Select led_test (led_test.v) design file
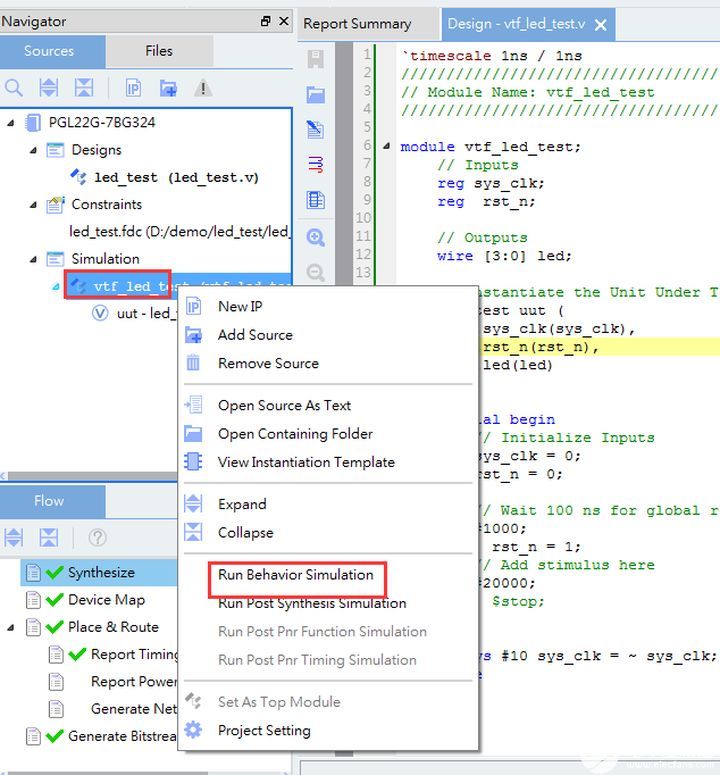 pos(176,177)
